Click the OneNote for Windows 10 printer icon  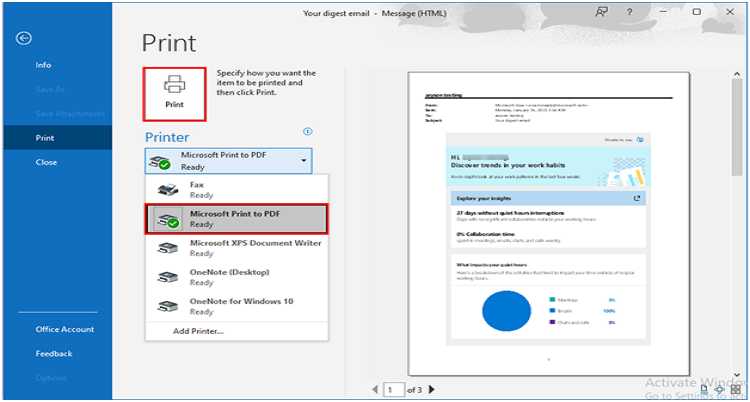167,307
